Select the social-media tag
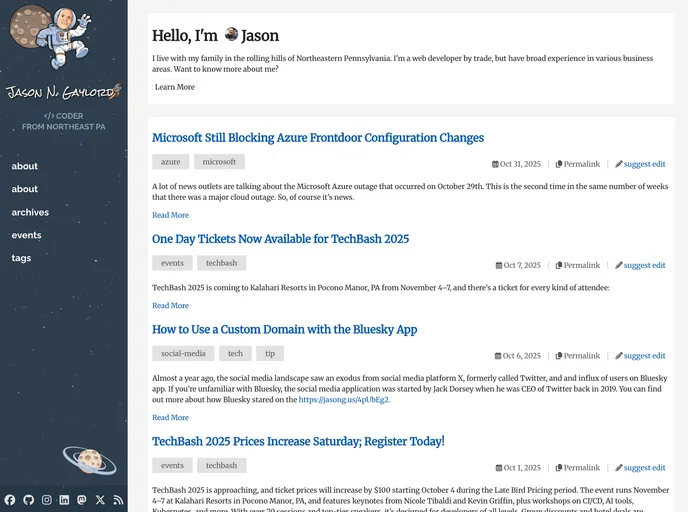This screenshot has height=512, width=688. click(x=183, y=354)
